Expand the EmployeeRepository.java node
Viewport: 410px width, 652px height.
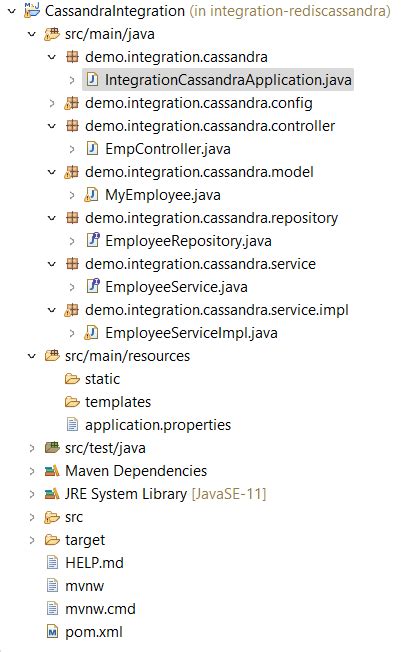72,241
